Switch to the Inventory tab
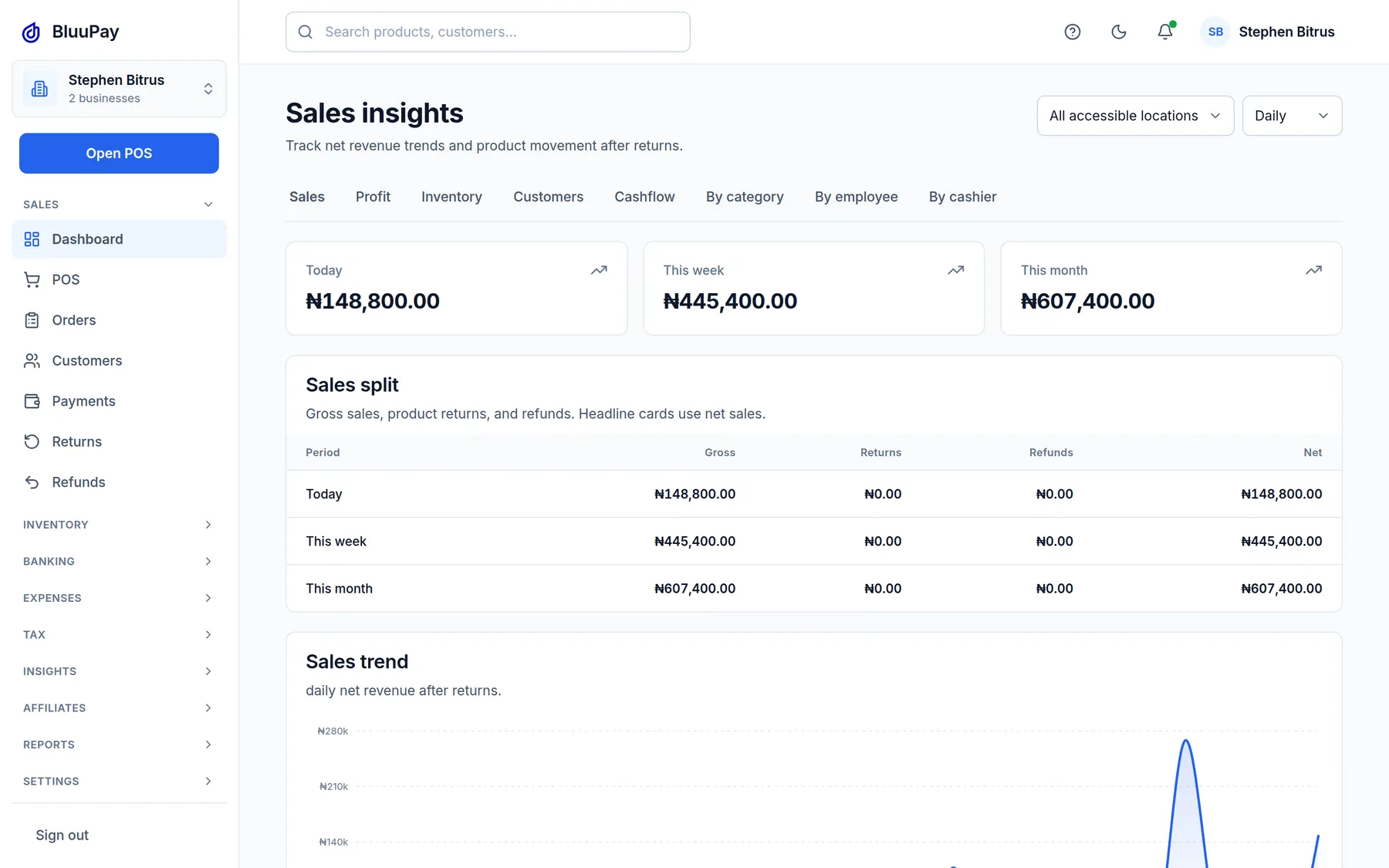Viewport: 1389px width, 868px height. point(451,197)
